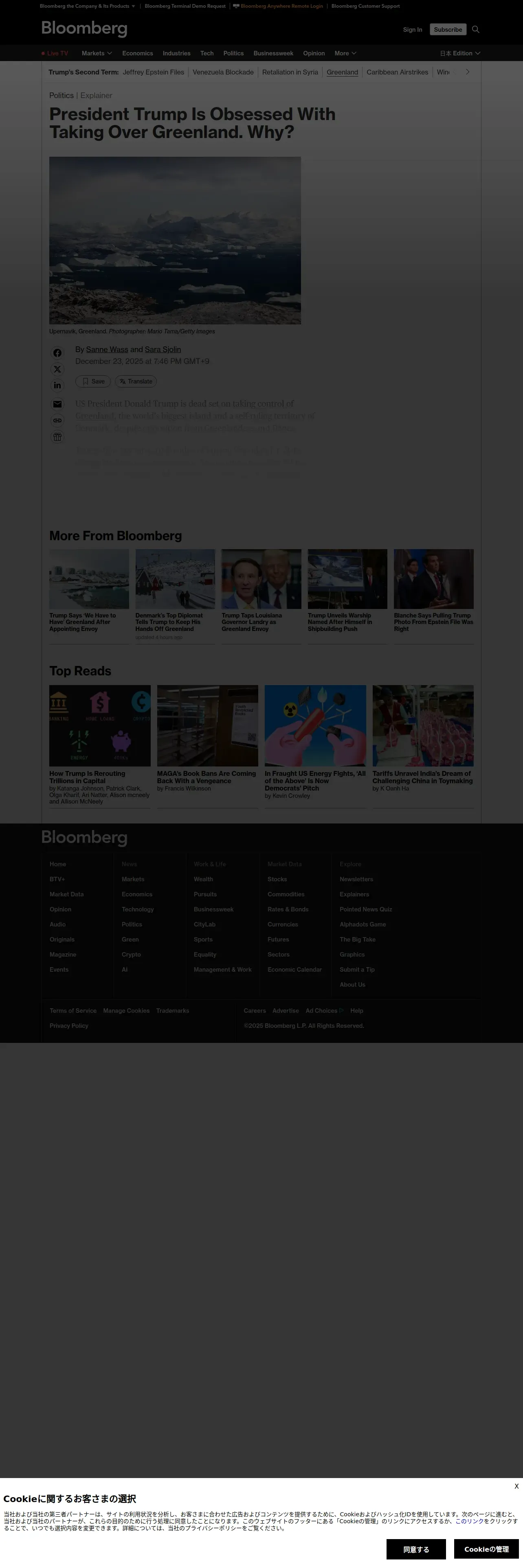Open the 日本 Edition dropdown
The width and height of the screenshot is (523, 1568).
pyautogui.click(x=460, y=54)
